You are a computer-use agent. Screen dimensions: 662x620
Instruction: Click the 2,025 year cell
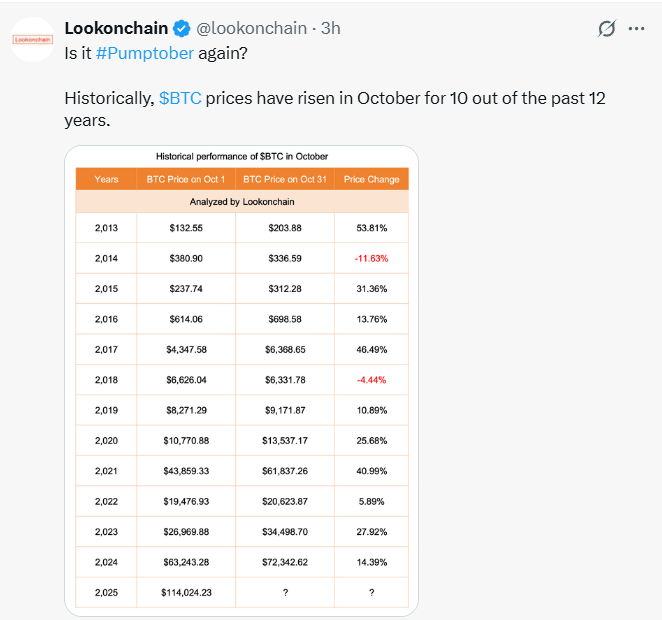[x=106, y=592]
